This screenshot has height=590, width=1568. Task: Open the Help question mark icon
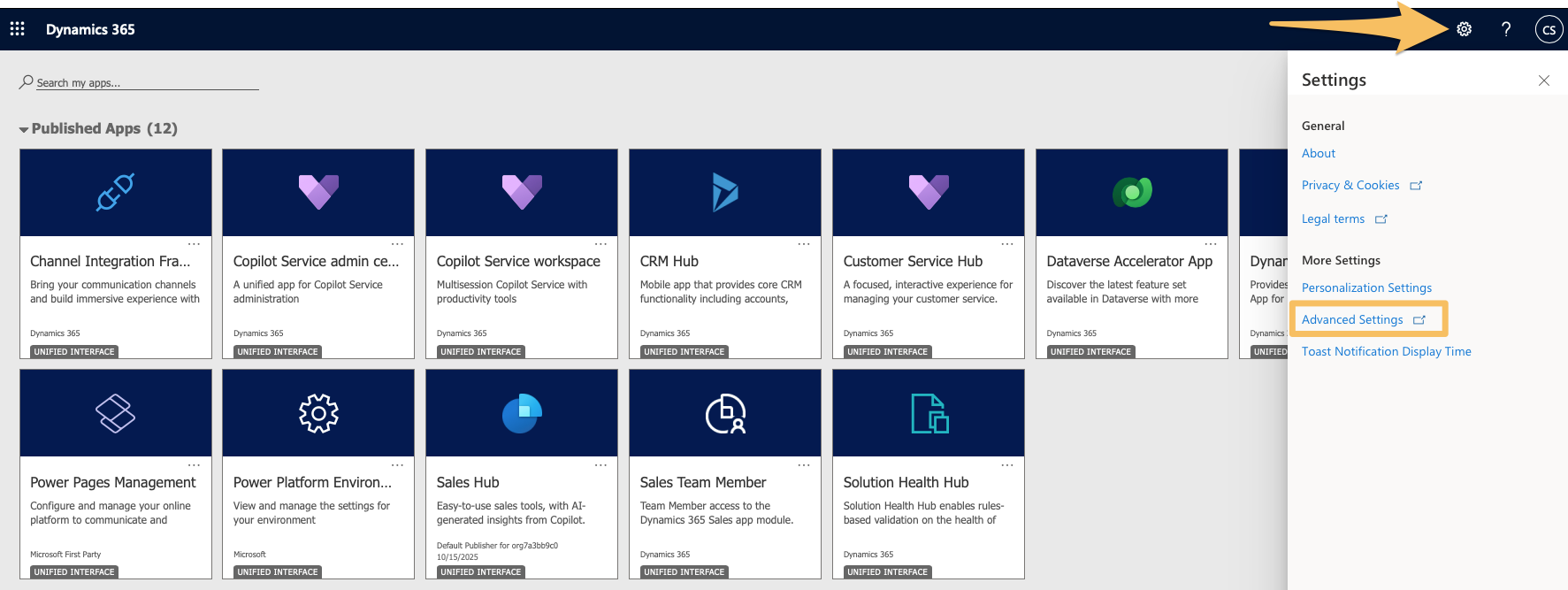(x=1506, y=29)
